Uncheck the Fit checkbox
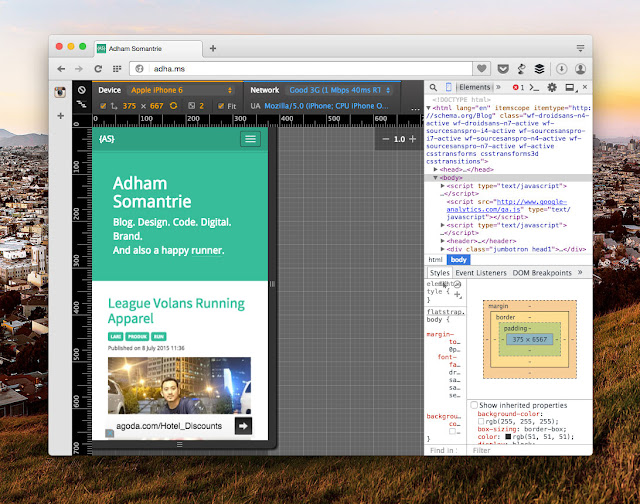Viewport: 640px width, 504px height. 221,106
